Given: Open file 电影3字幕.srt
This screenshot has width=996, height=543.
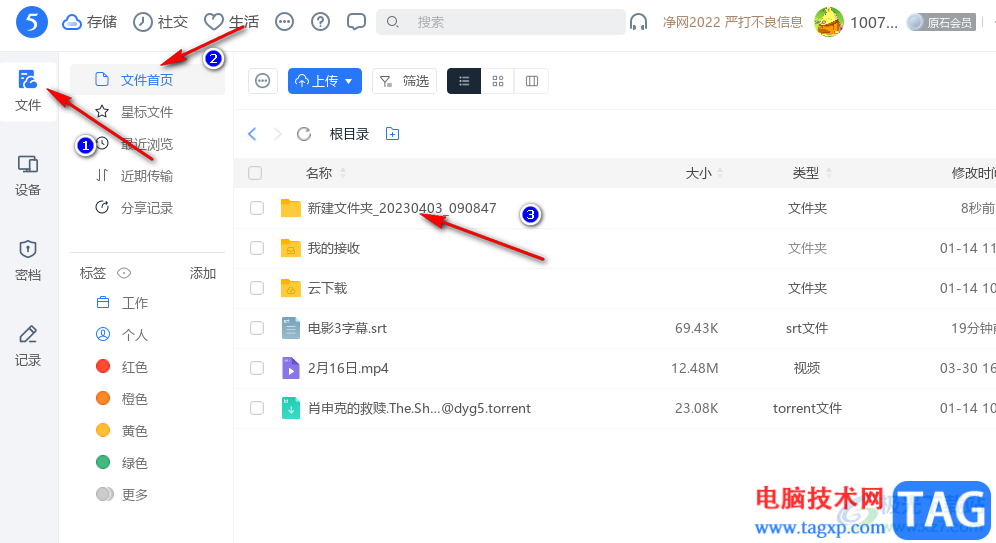Looking at the screenshot, I should click(x=347, y=328).
